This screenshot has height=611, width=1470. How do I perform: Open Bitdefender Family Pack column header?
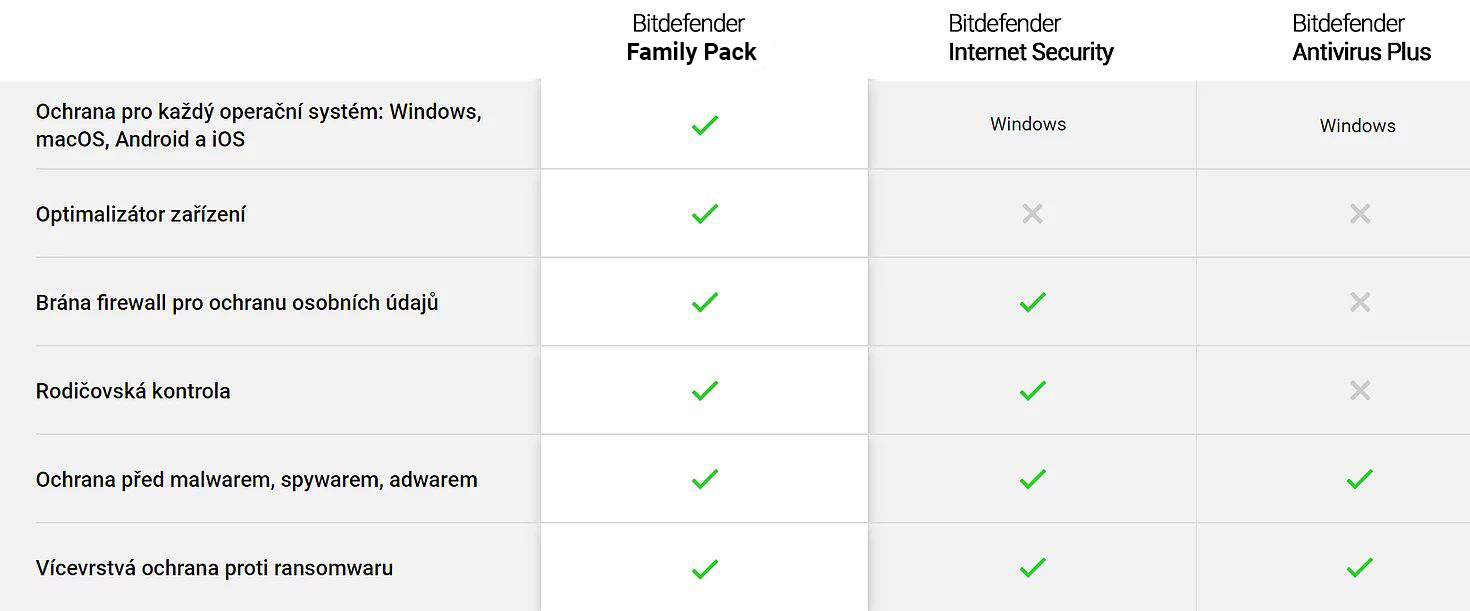point(691,38)
